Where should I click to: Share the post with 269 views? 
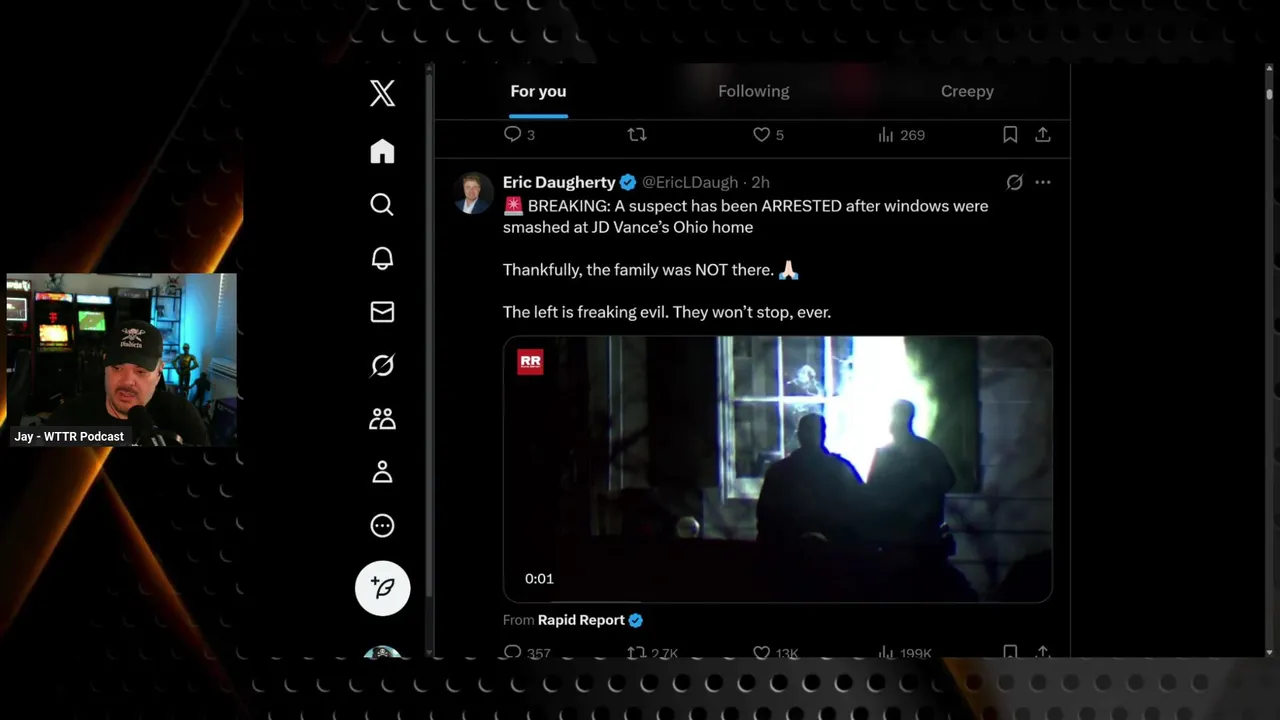tap(1042, 135)
